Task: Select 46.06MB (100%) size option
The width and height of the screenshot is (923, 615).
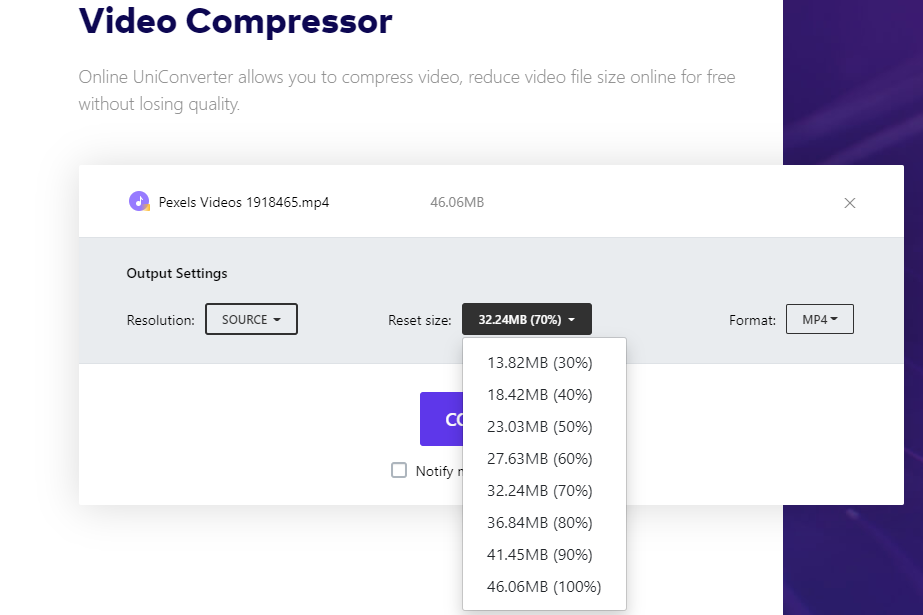Action: click(544, 587)
